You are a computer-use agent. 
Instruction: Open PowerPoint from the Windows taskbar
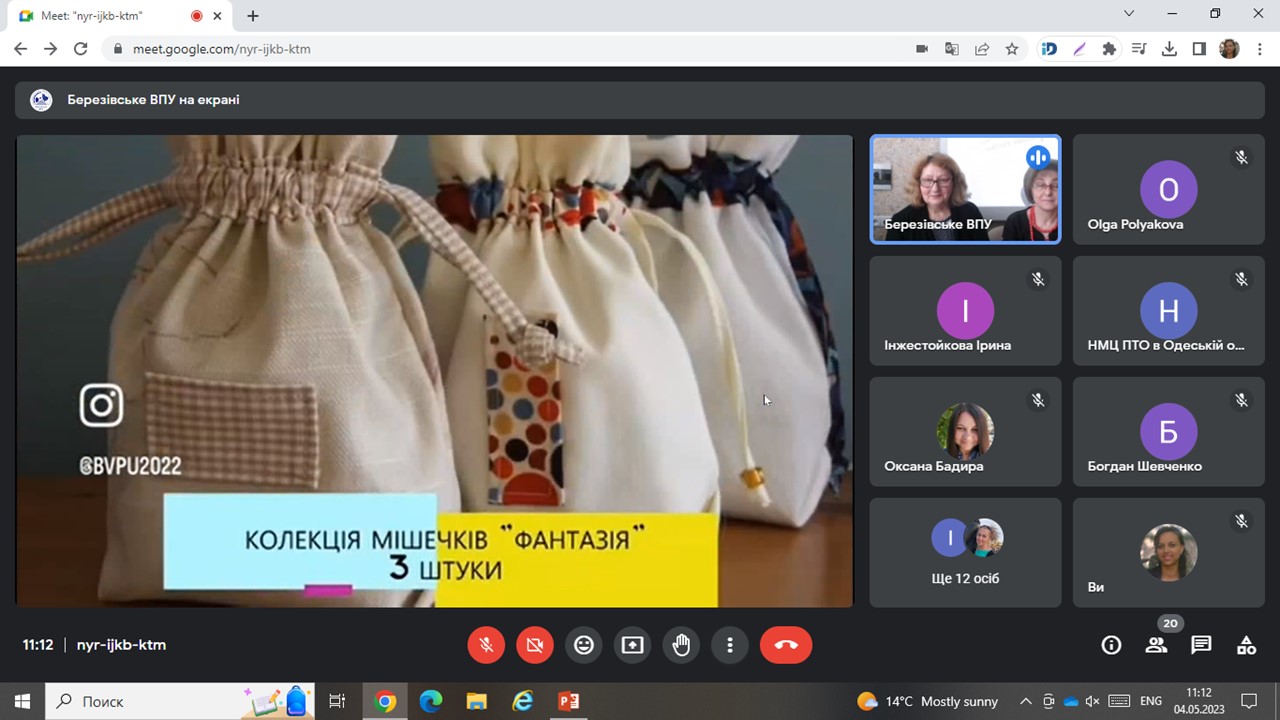pyautogui.click(x=568, y=701)
